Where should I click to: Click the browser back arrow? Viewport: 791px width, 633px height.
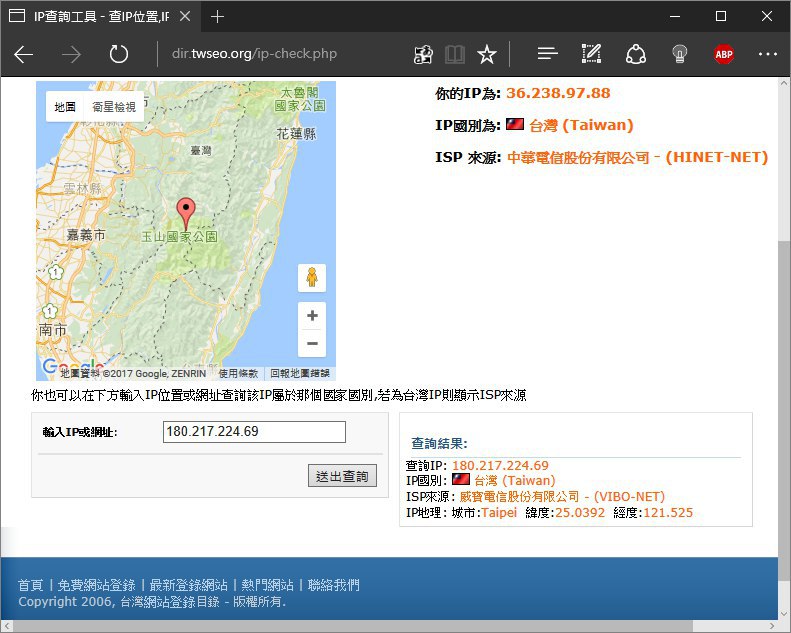point(24,54)
